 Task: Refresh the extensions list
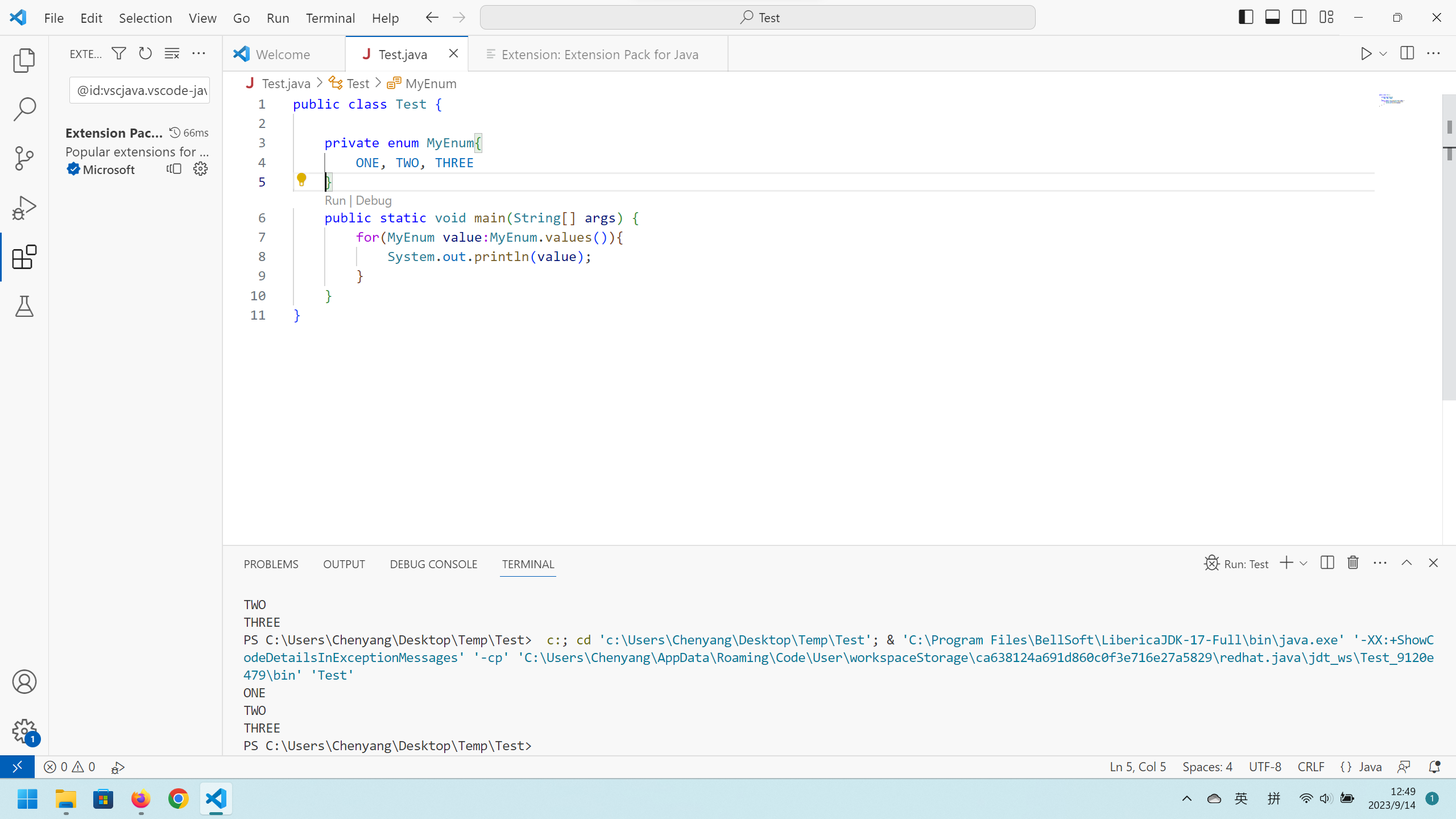pos(146,53)
